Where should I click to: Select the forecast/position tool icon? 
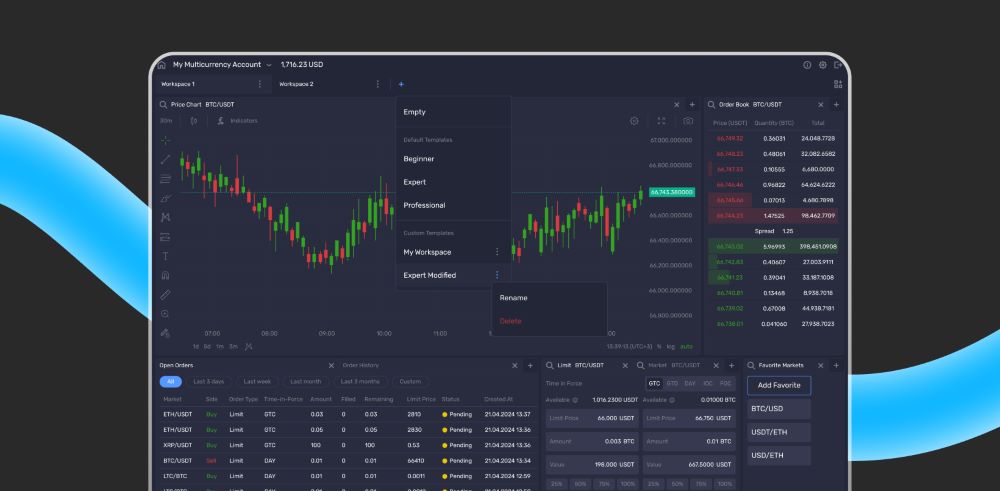coord(166,237)
